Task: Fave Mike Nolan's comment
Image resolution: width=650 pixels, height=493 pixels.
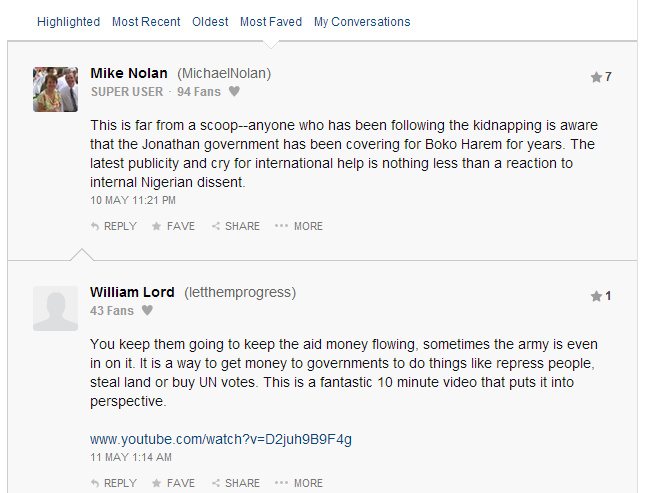Action: coord(173,226)
